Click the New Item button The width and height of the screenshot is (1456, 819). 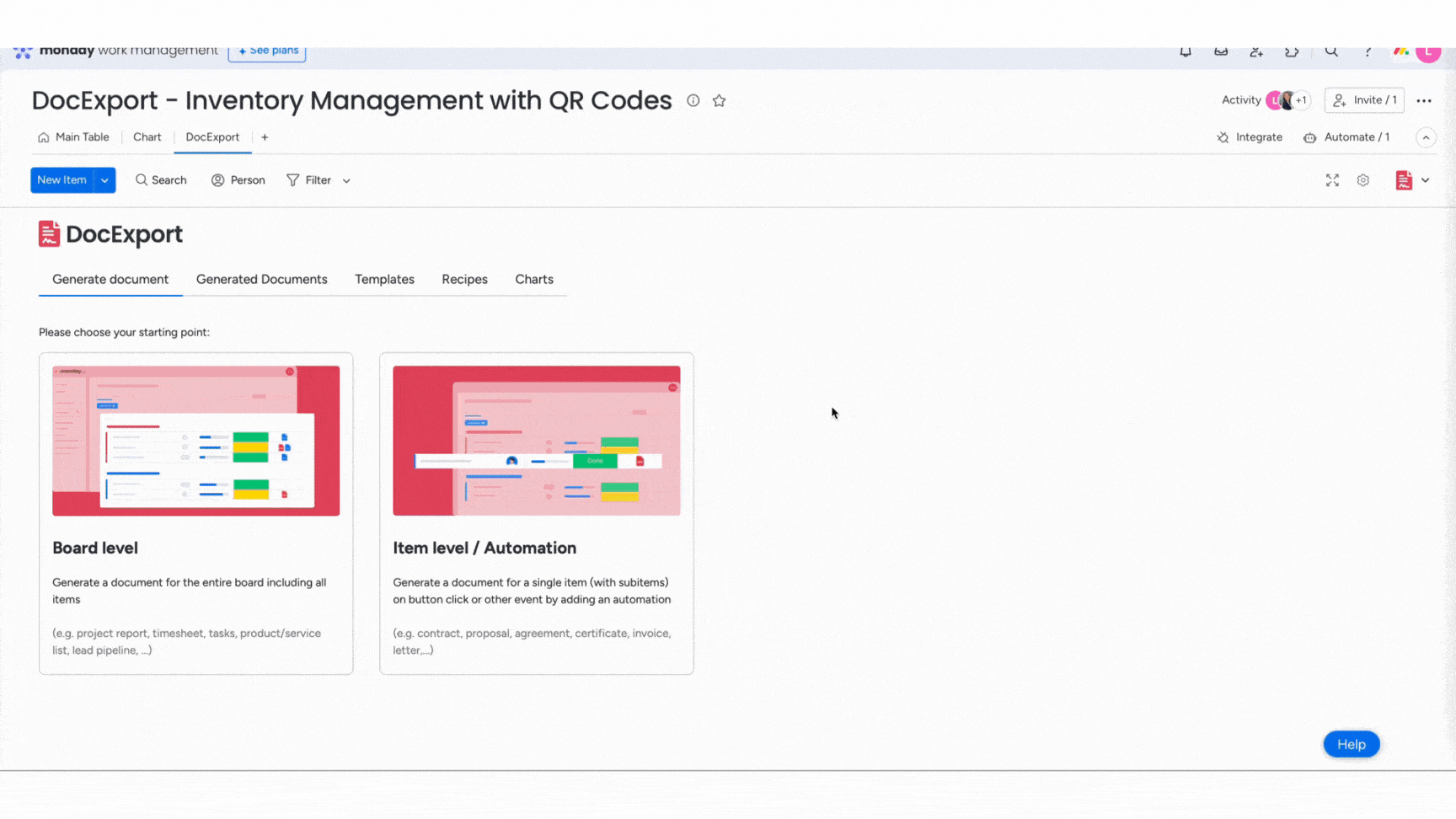tap(62, 180)
